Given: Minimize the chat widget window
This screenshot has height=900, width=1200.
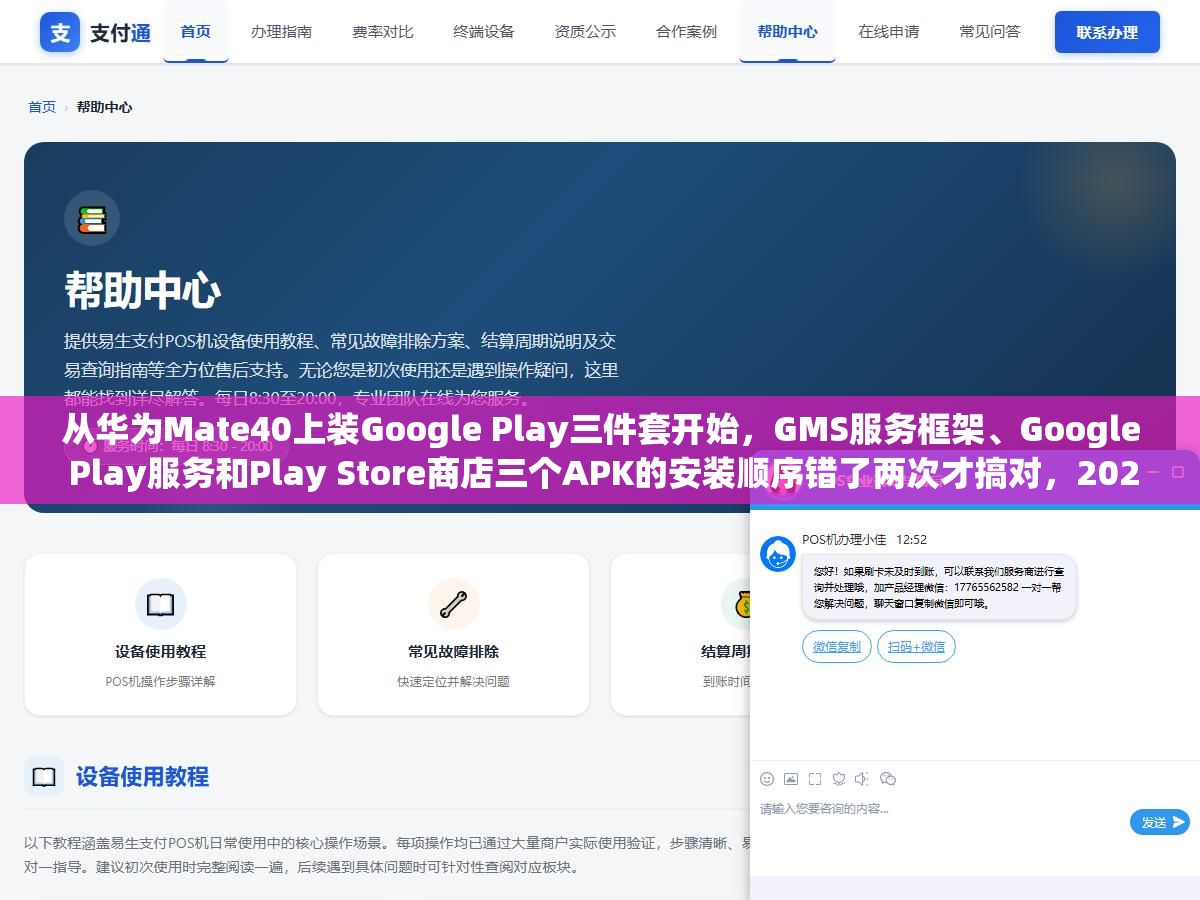Looking at the screenshot, I should click(1152, 471).
